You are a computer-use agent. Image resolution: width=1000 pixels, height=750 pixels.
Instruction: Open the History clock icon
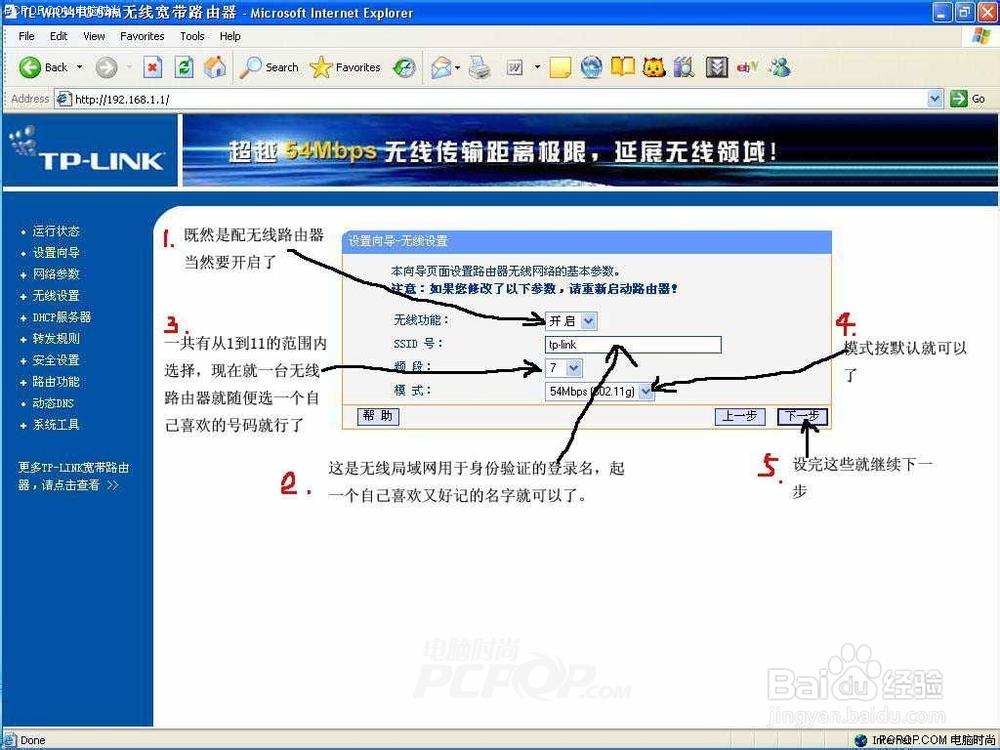point(404,67)
